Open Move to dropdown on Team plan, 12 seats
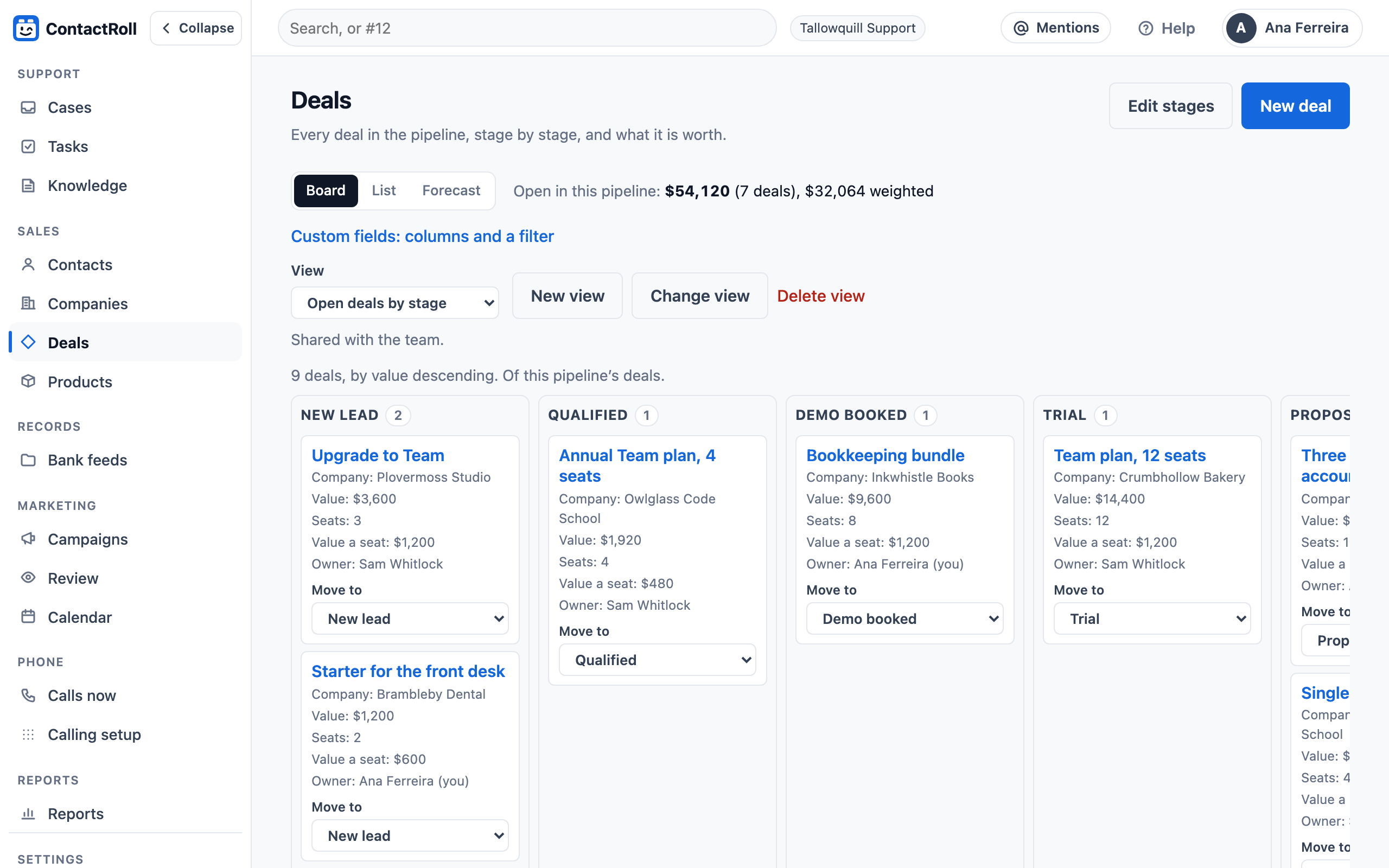1389x868 pixels. point(1152,619)
